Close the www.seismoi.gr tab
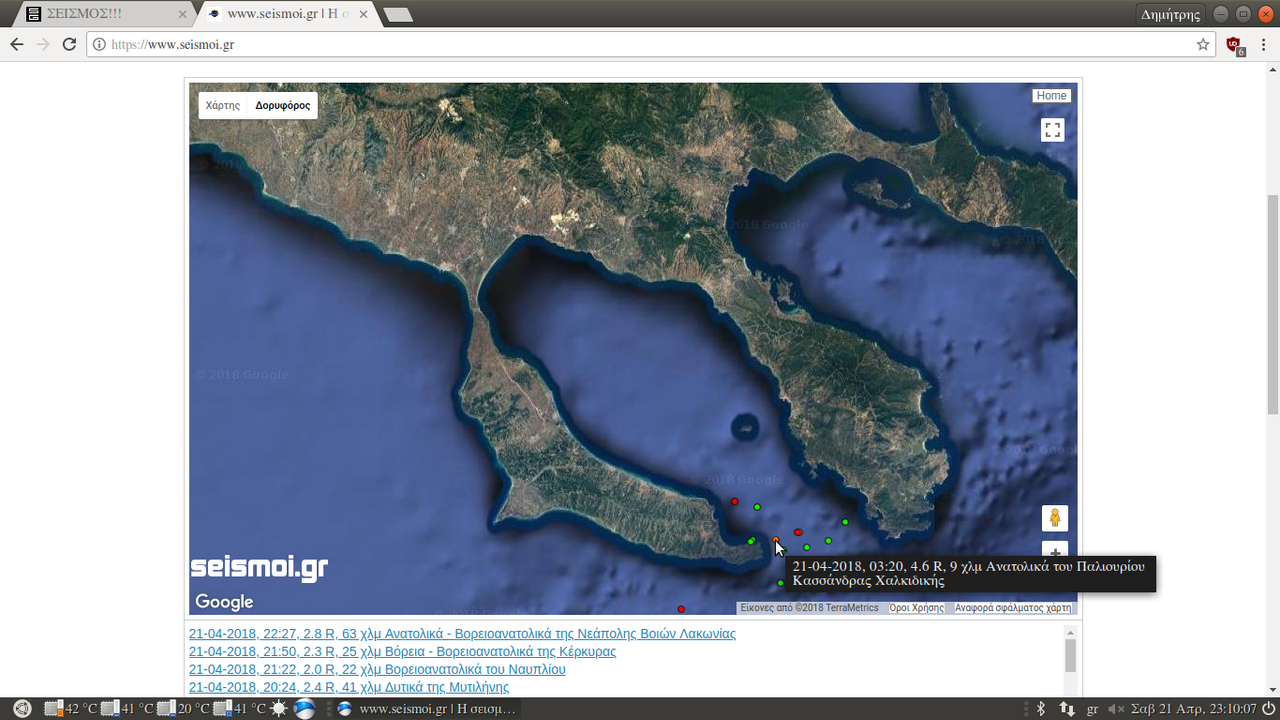Viewport: 1280px width, 720px height. click(x=362, y=14)
